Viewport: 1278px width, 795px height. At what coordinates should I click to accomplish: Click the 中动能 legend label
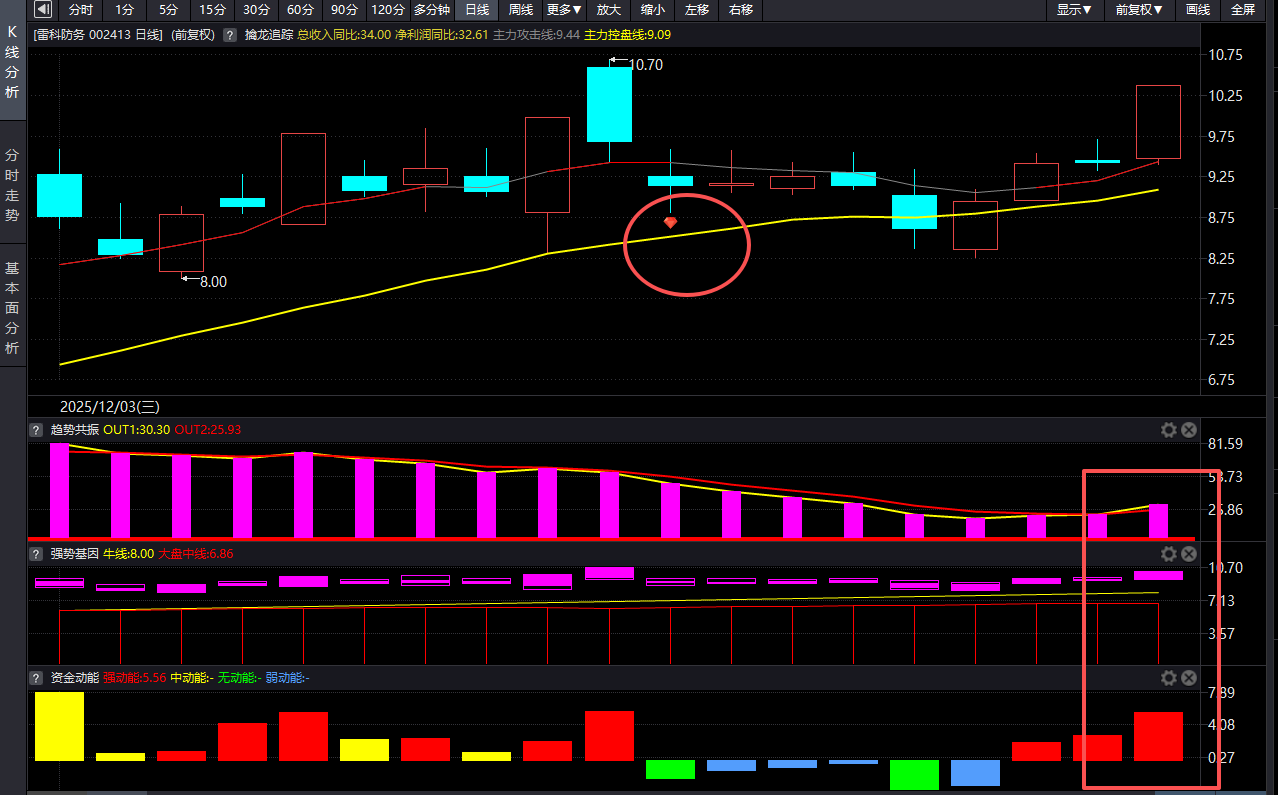coord(192,677)
